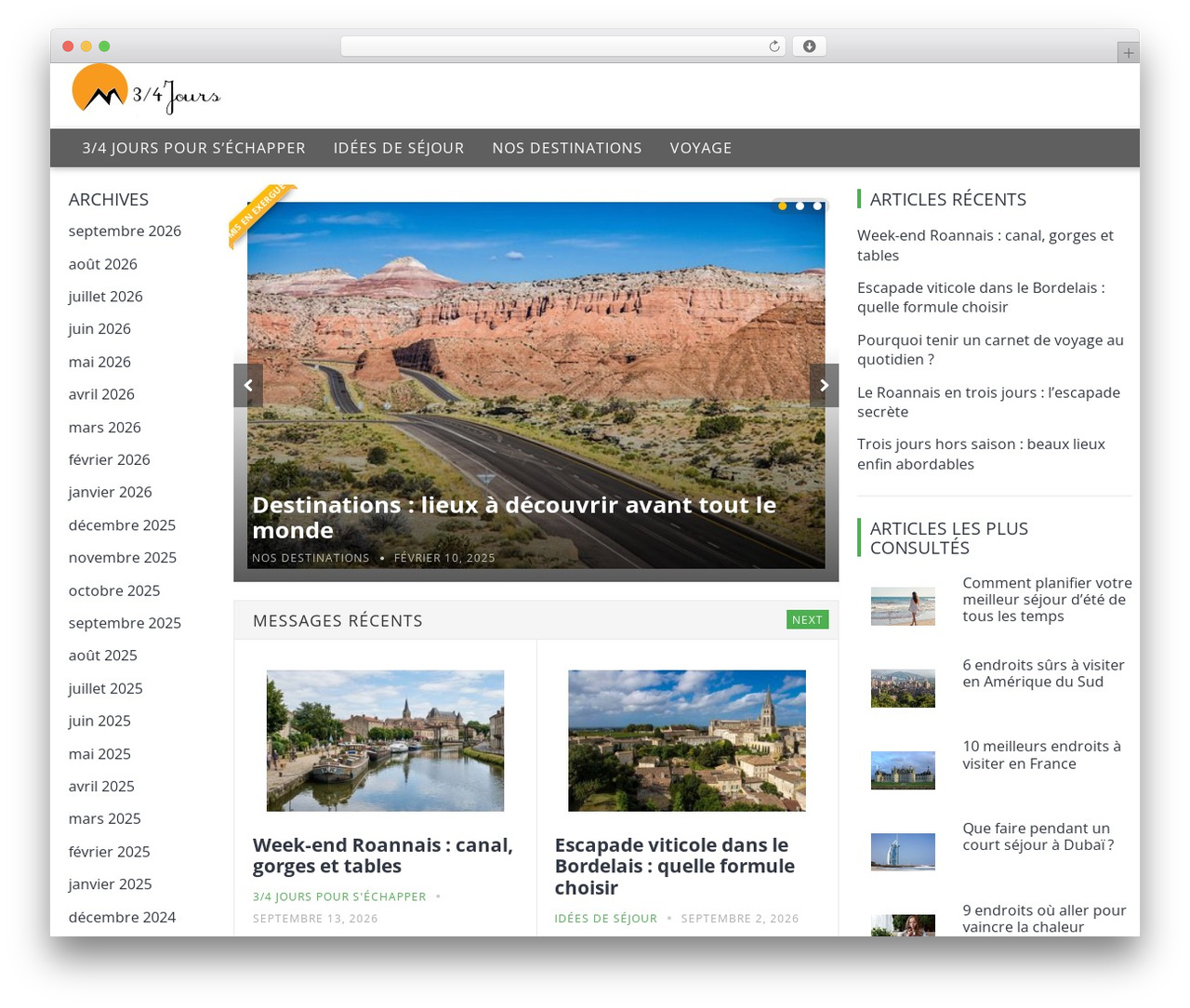Open the décembre 2024 archive
This screenshot has height=1008, width=1190.
coord(122,917)
